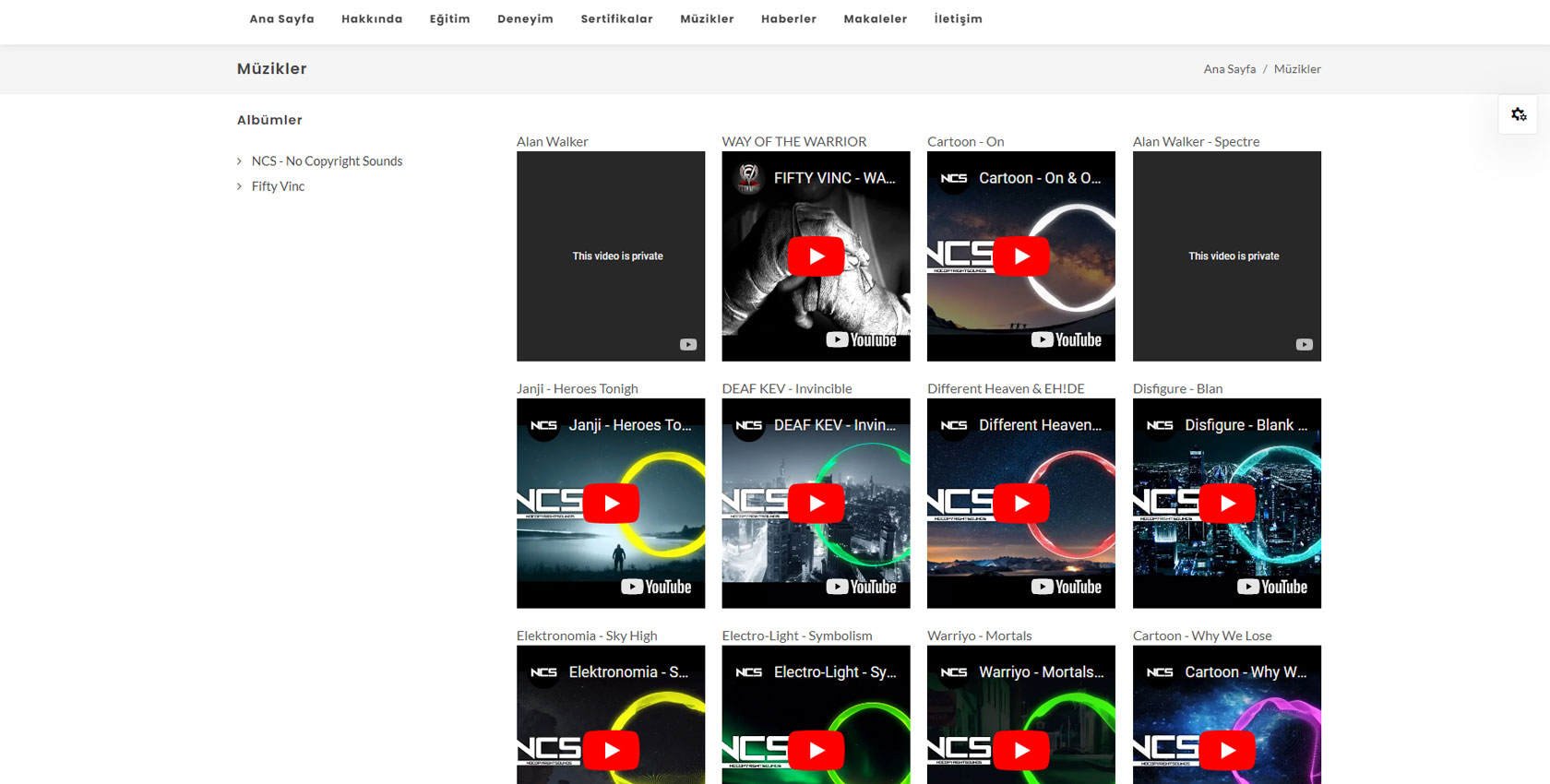Expand NCS - No Copyright Sounds album chevron
This screenshot has height=784, width=1550.
tap(240, 161)
